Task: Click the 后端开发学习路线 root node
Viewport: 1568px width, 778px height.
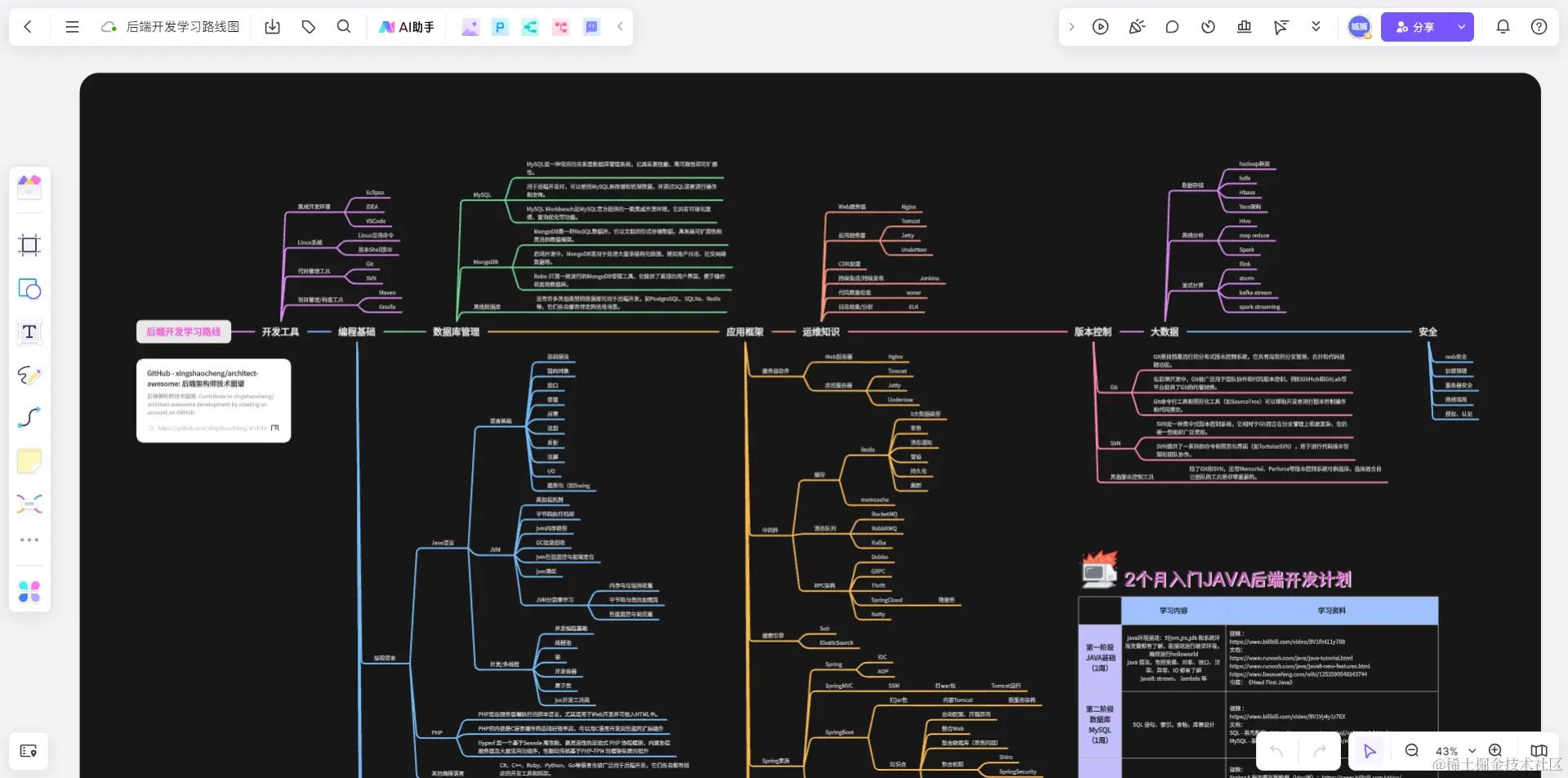Action: [184, 332]
